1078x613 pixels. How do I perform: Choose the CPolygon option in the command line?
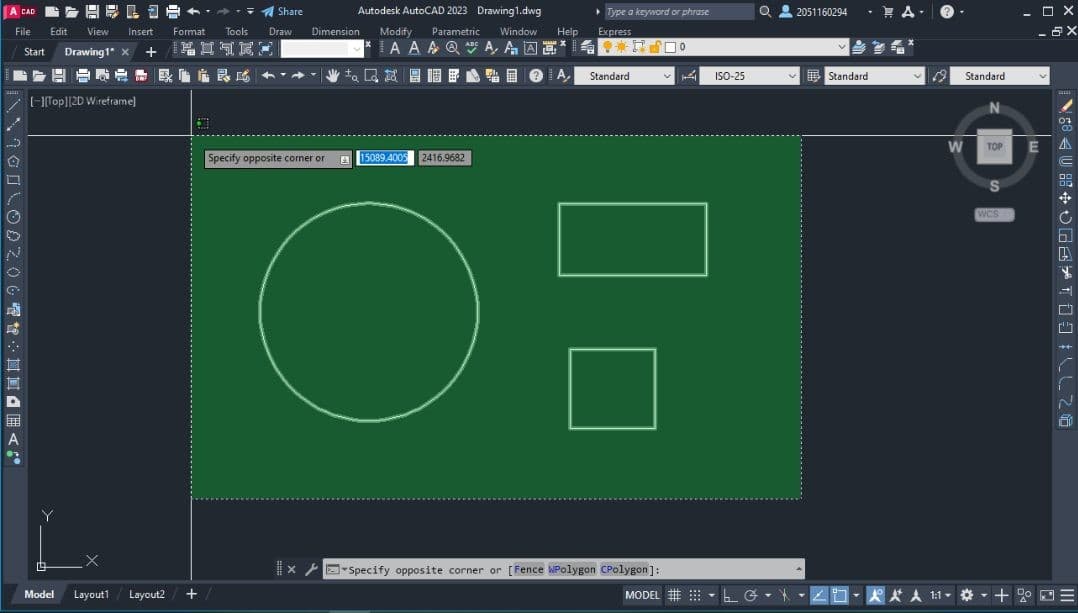(x=624, y=569)
